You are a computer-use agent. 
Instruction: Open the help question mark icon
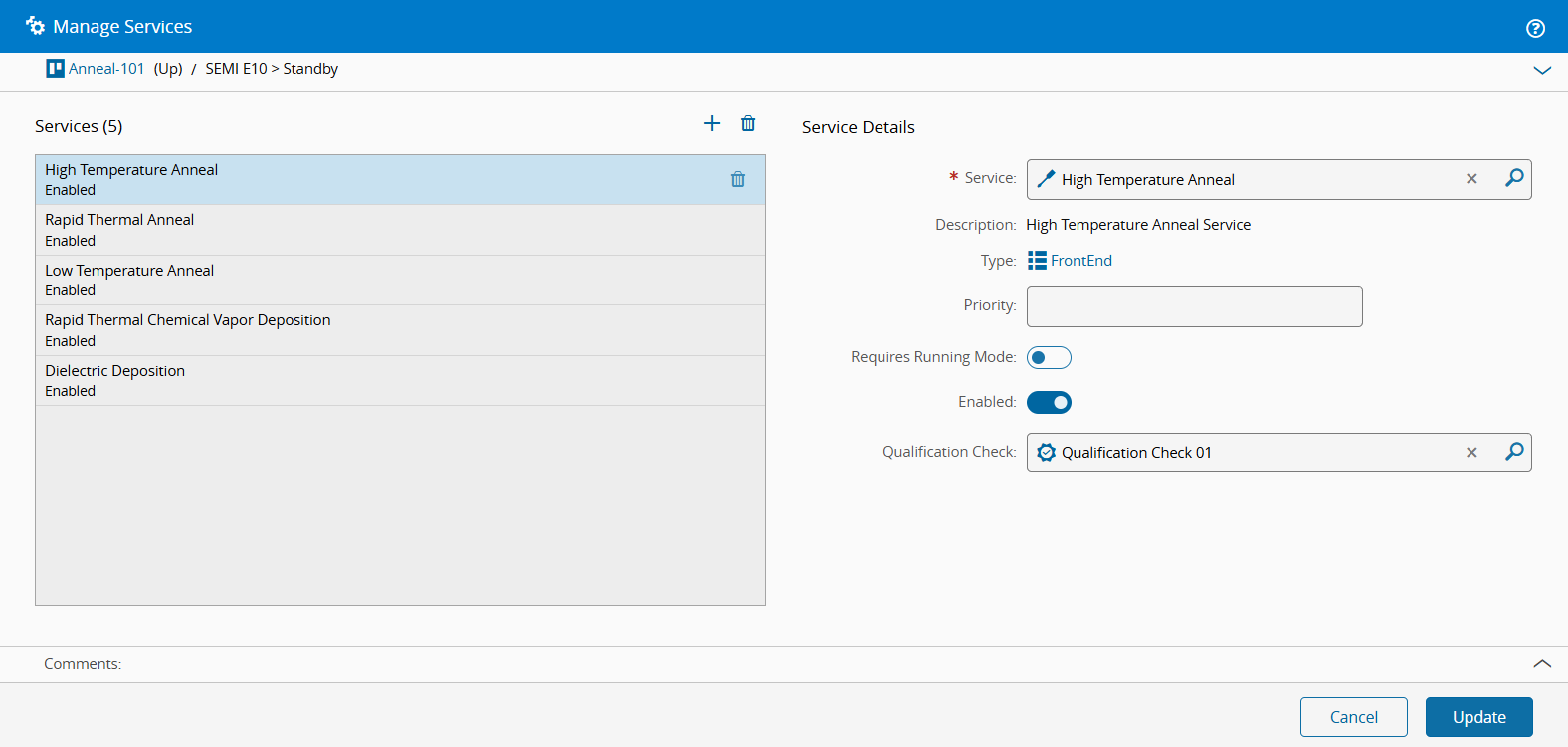click(1535, 28)
